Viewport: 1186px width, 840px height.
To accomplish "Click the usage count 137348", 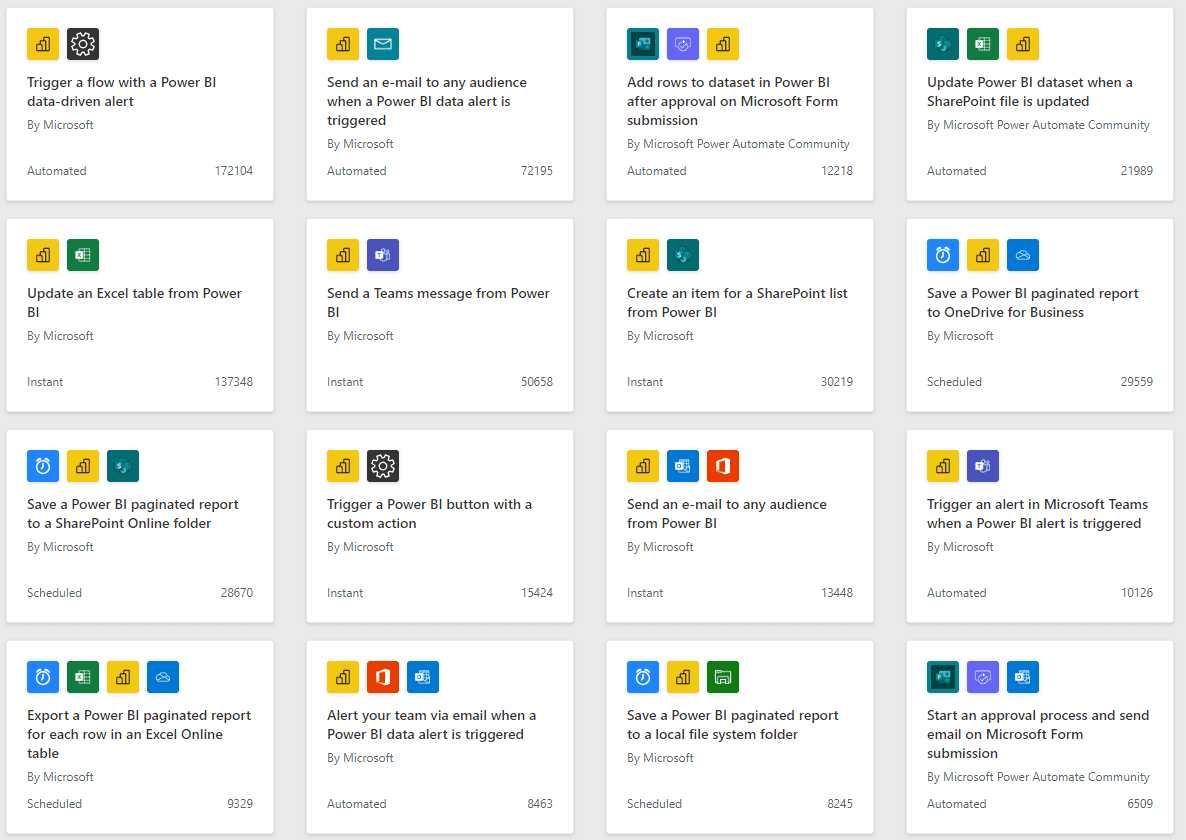I will (x=234, y=382).
